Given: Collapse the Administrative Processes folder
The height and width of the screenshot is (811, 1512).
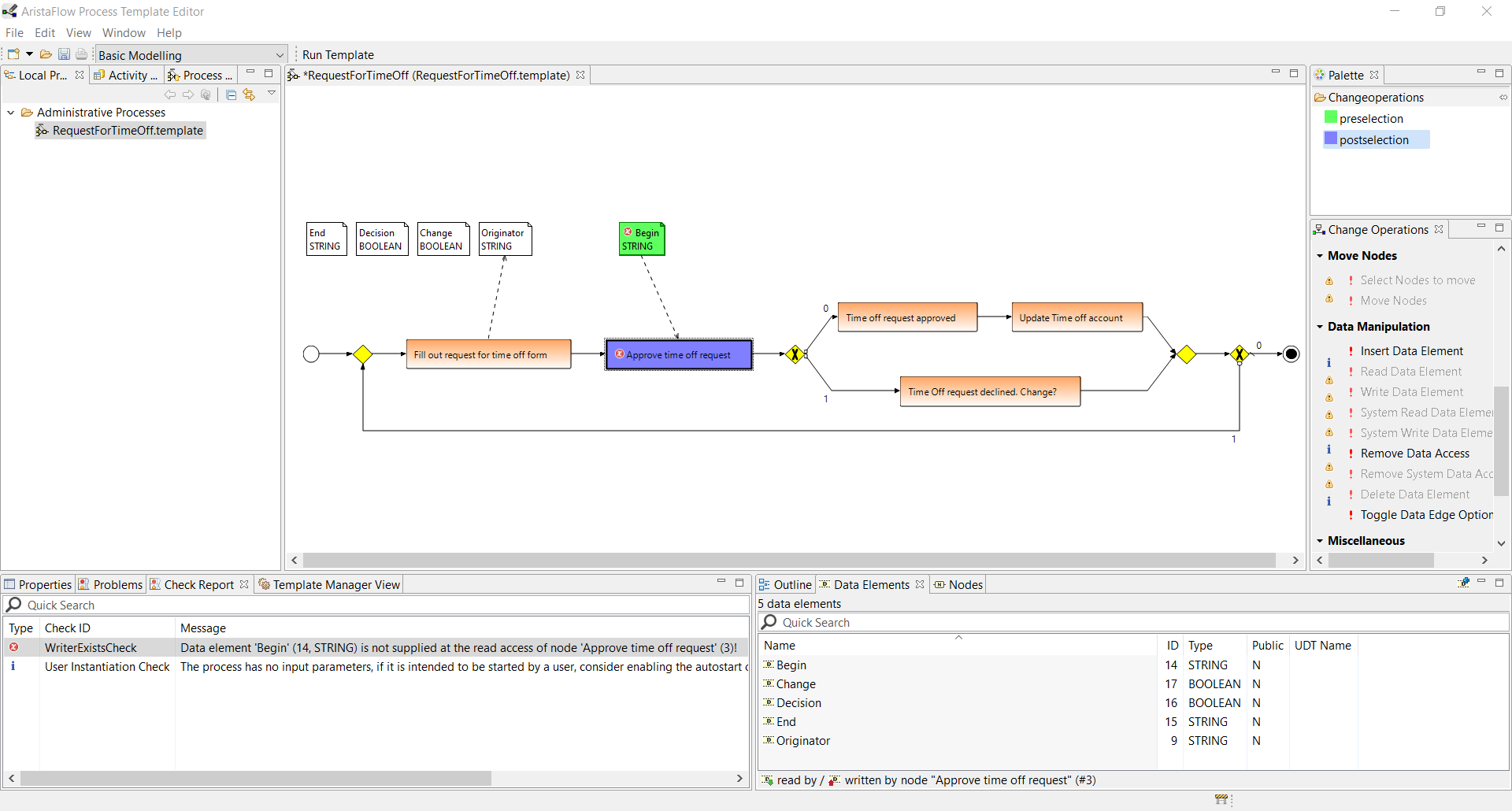Looking at the screenshot, I should (11, 113).
